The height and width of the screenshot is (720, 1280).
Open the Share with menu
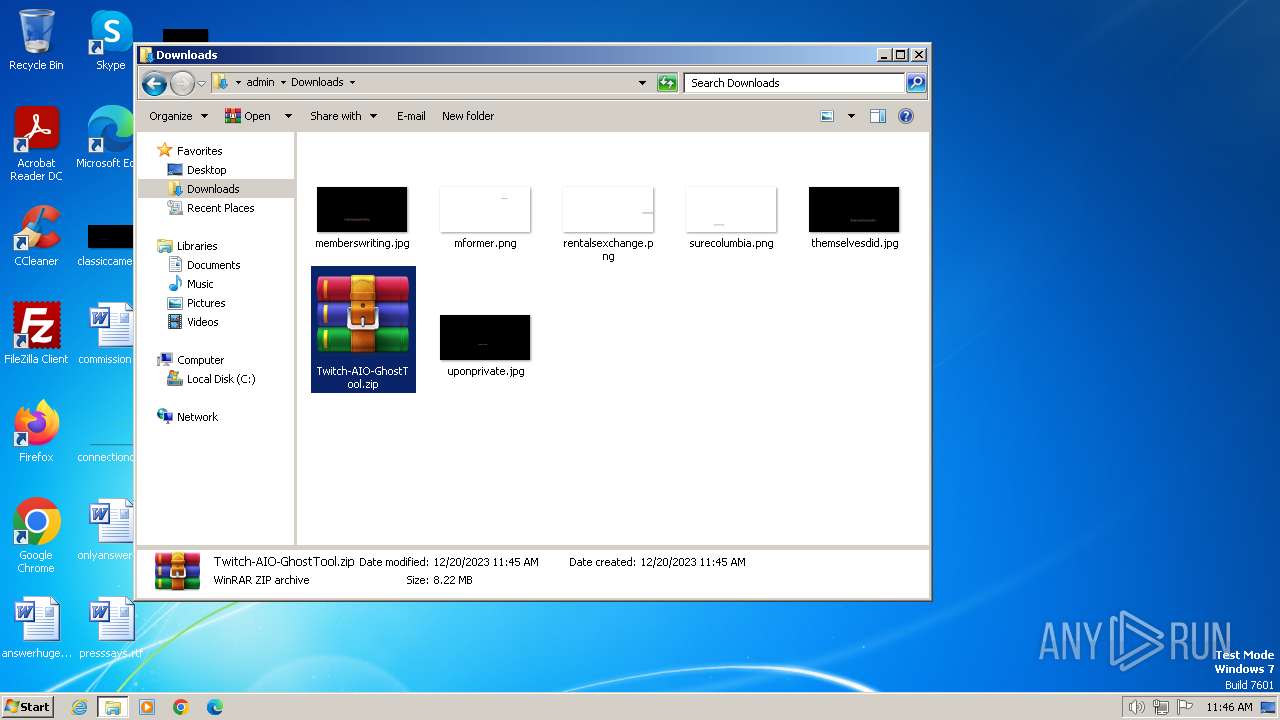pyautogui.click(x=343, y=116)
